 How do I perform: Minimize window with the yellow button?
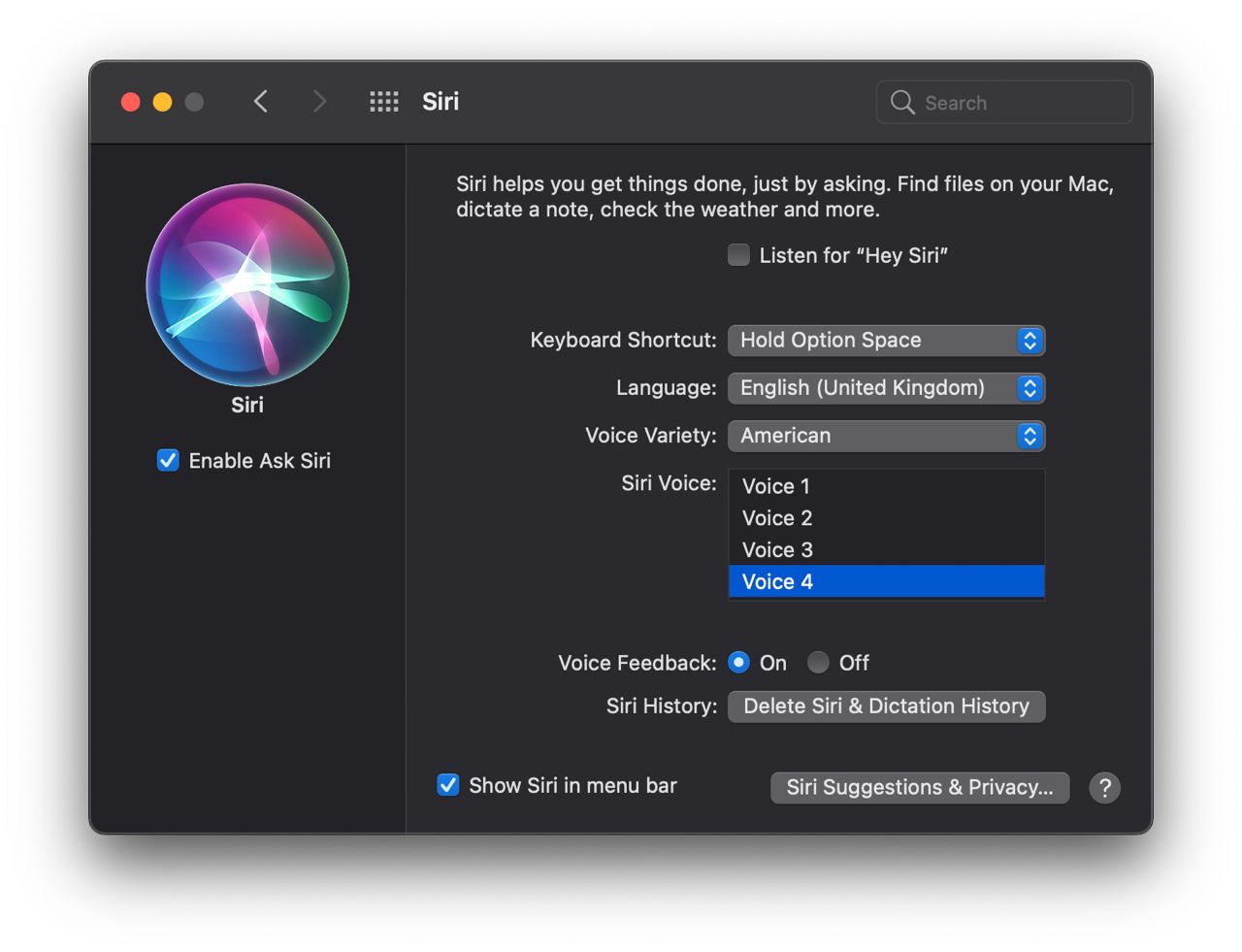click(x=163, y=102)
